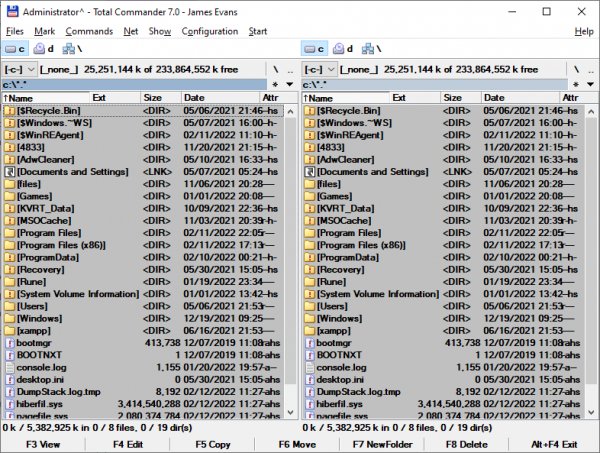
Task: Click Alt+F4 Exit button
Action: click(x=554, y=445)
